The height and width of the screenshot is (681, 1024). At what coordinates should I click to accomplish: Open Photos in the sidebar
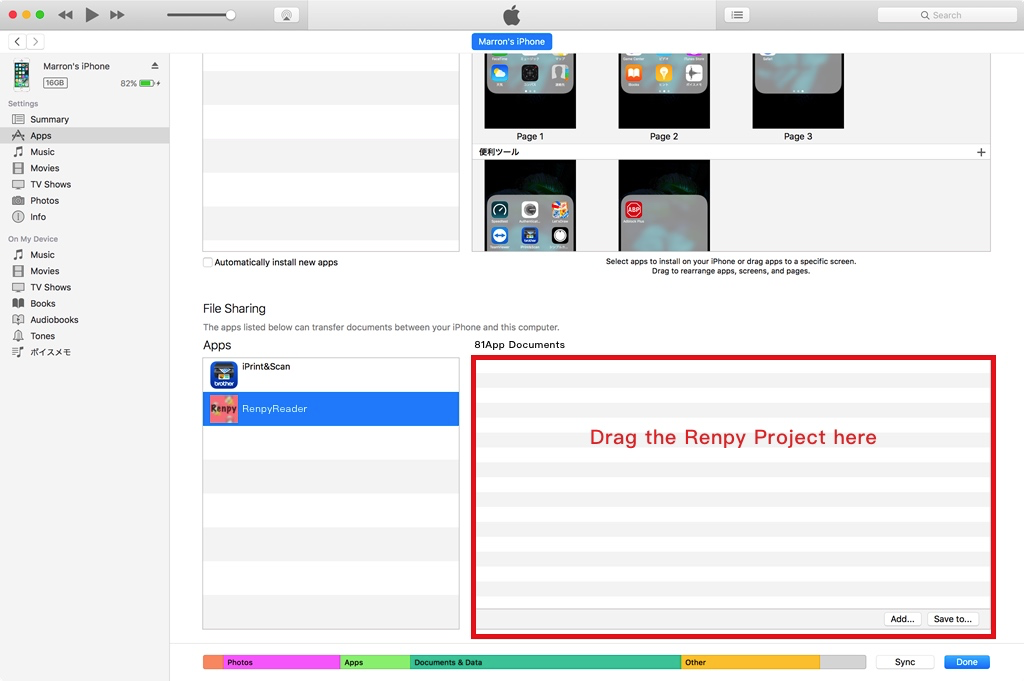(44, 200)
